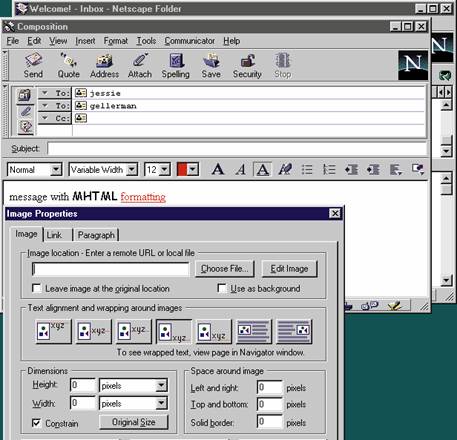457x440 pixels.
Task: Click the Quote toolbar icon
Action: tap(69, 66)
